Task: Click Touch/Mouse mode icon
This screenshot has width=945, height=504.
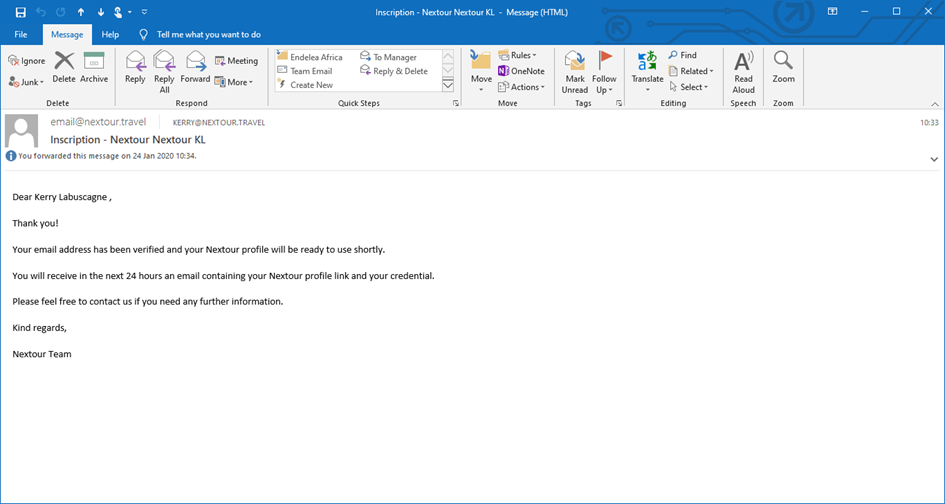Action: click(x=119, y=12)
